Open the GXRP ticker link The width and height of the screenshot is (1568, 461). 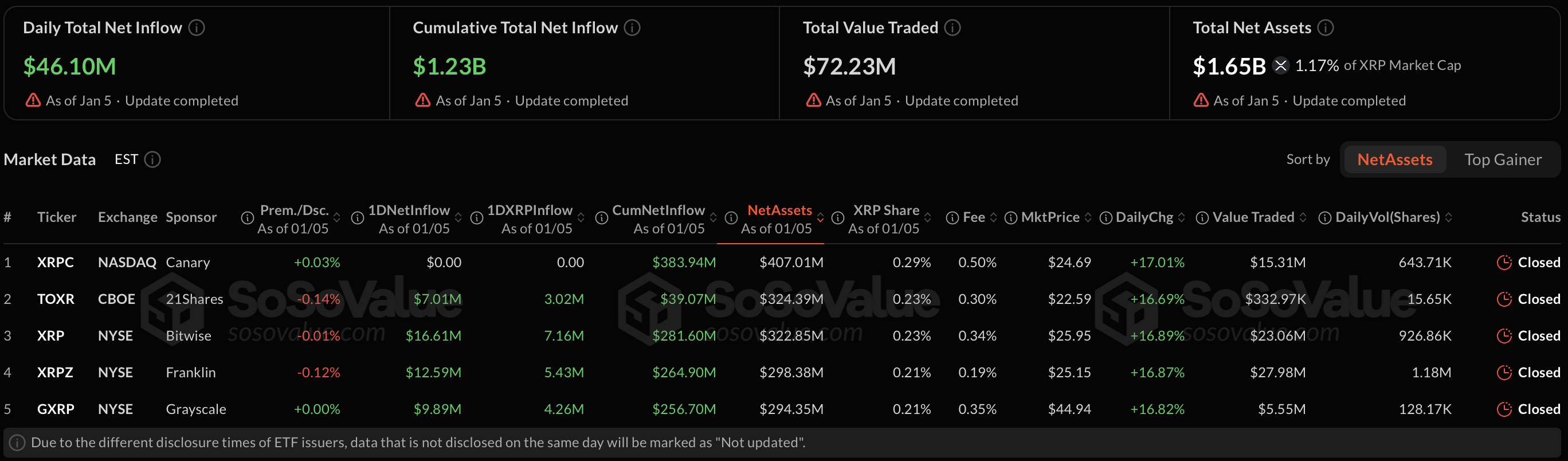[x=56, y=409]
